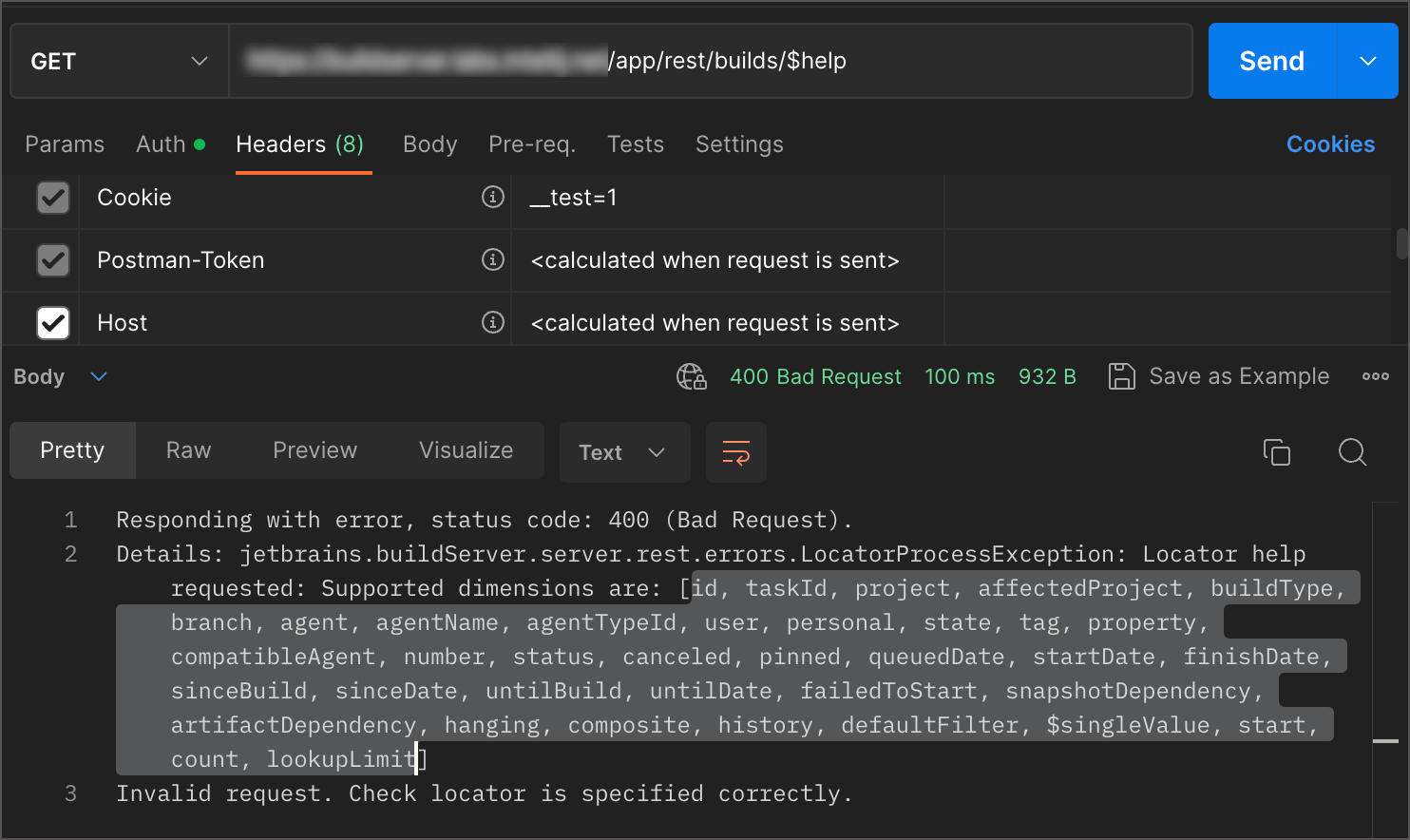Viewport: 1410px width, 840px height.
Task: Click the network/proxy globe icon
Action: click(692, 377)
